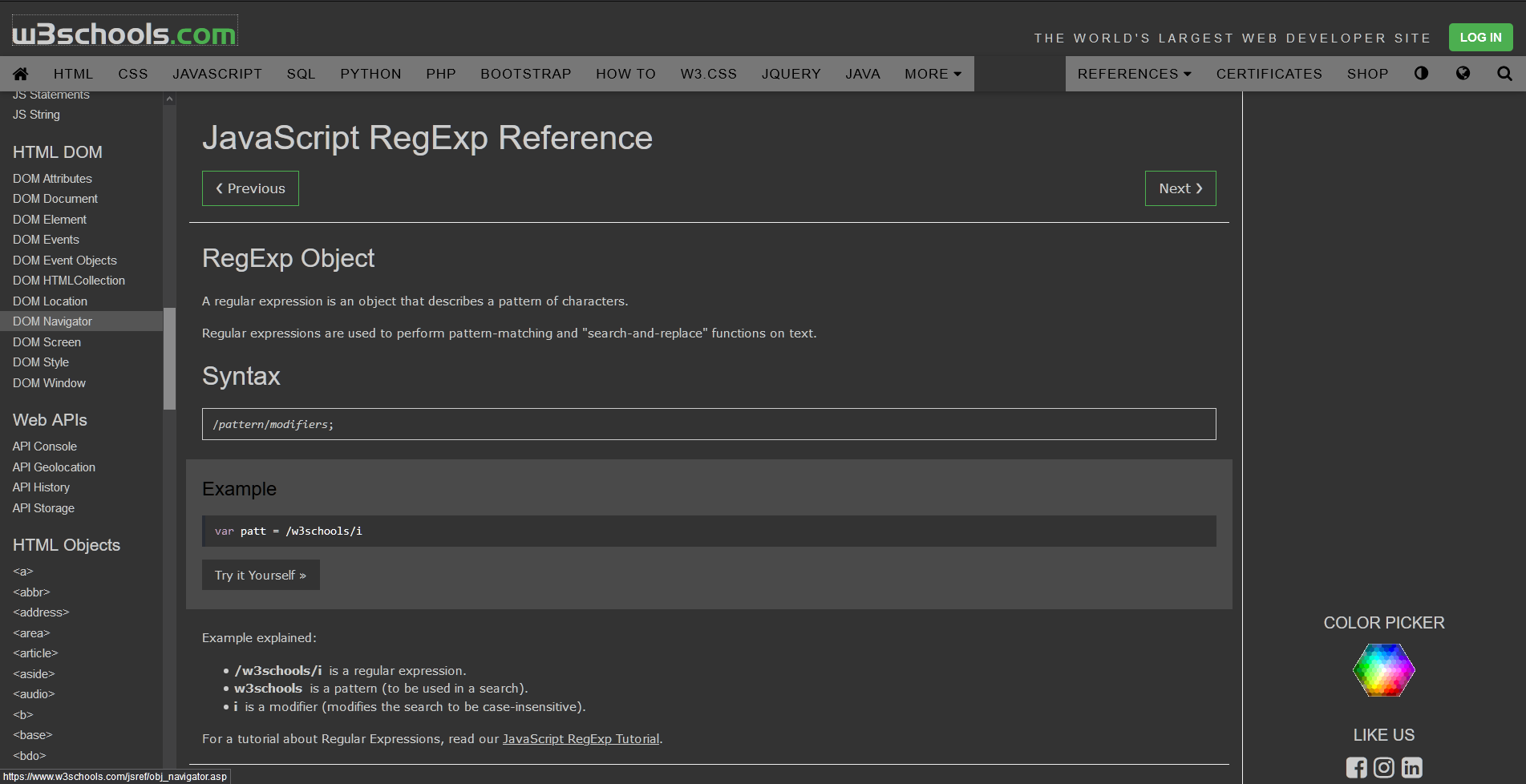Open the COLOR PICKER hexagon
Viewport: 1526px width, 784px height.
pos(1383,670)
